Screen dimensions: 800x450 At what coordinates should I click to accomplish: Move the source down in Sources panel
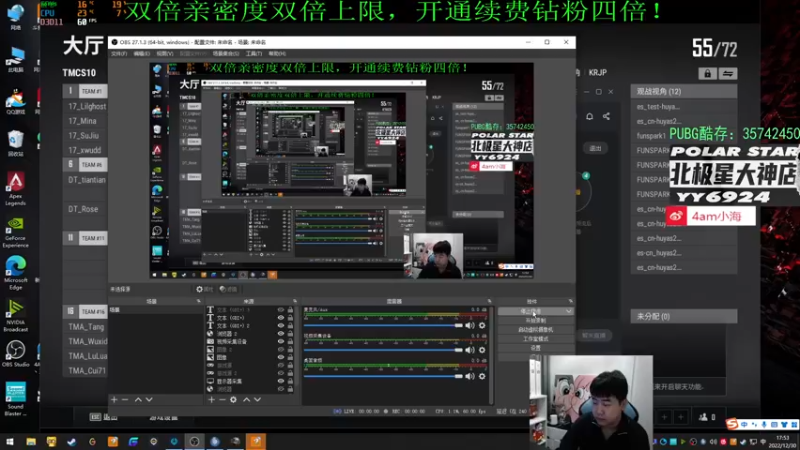point(258,399)
